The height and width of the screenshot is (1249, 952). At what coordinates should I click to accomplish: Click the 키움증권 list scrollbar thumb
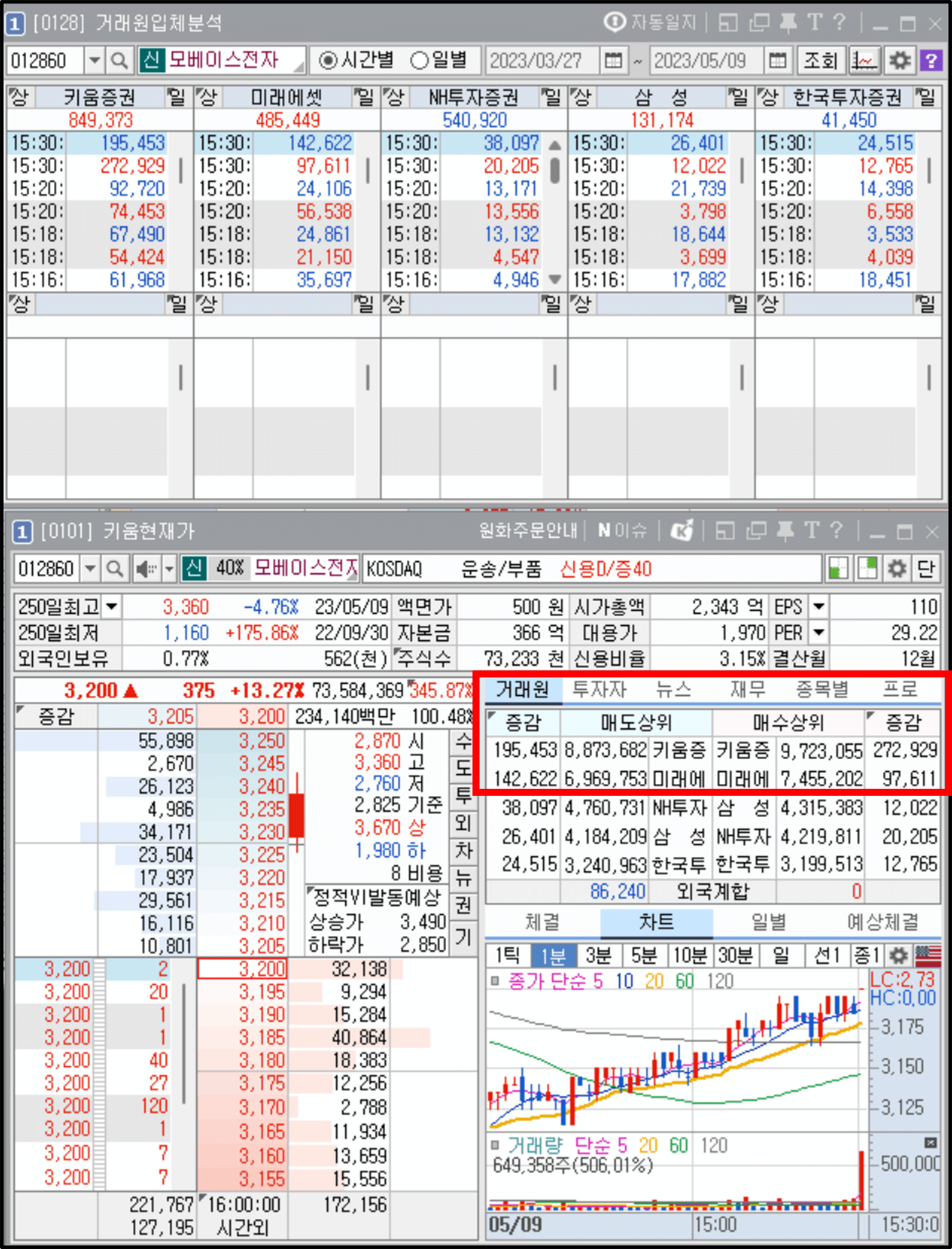point(181,171)
